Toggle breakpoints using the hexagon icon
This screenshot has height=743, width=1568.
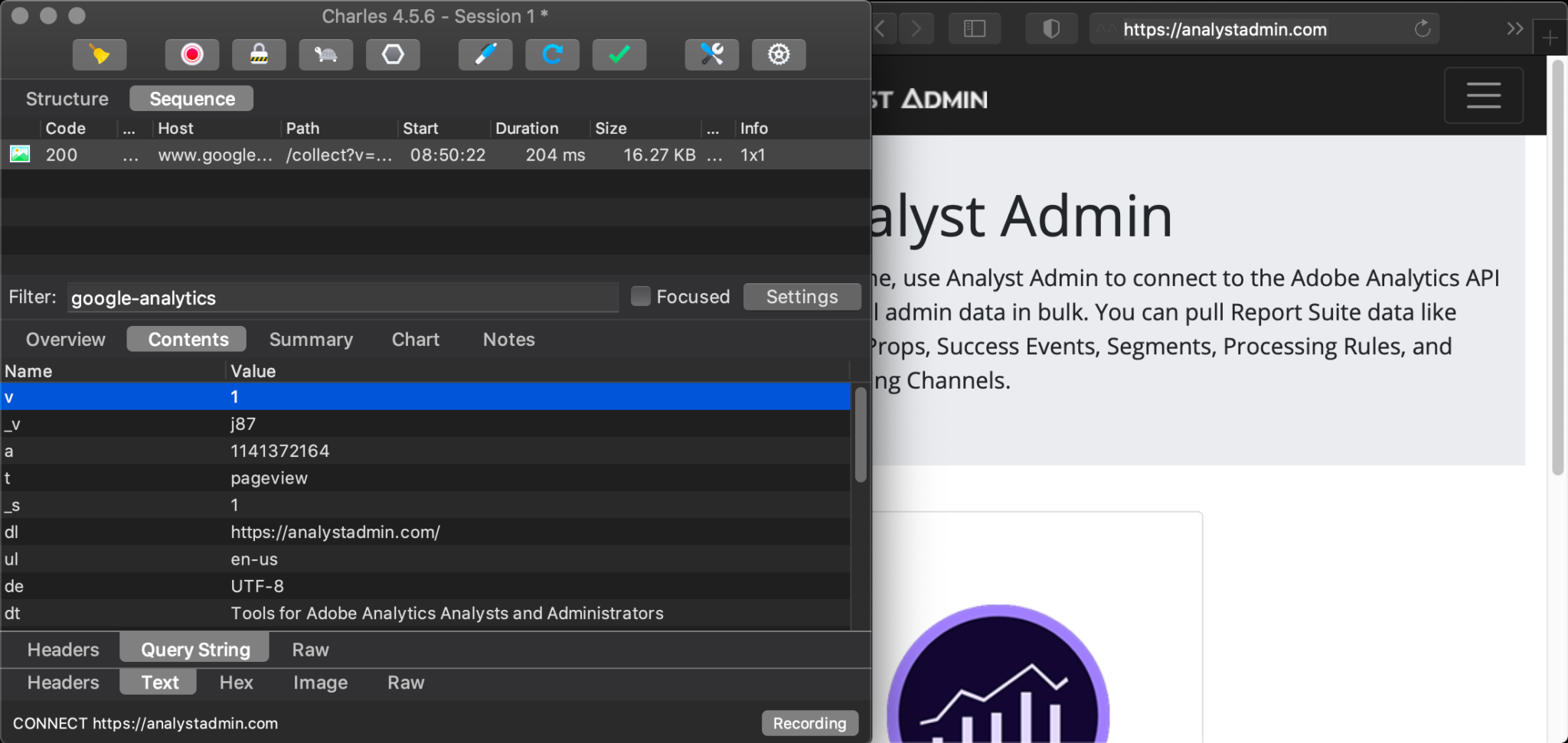click(392, 54)
